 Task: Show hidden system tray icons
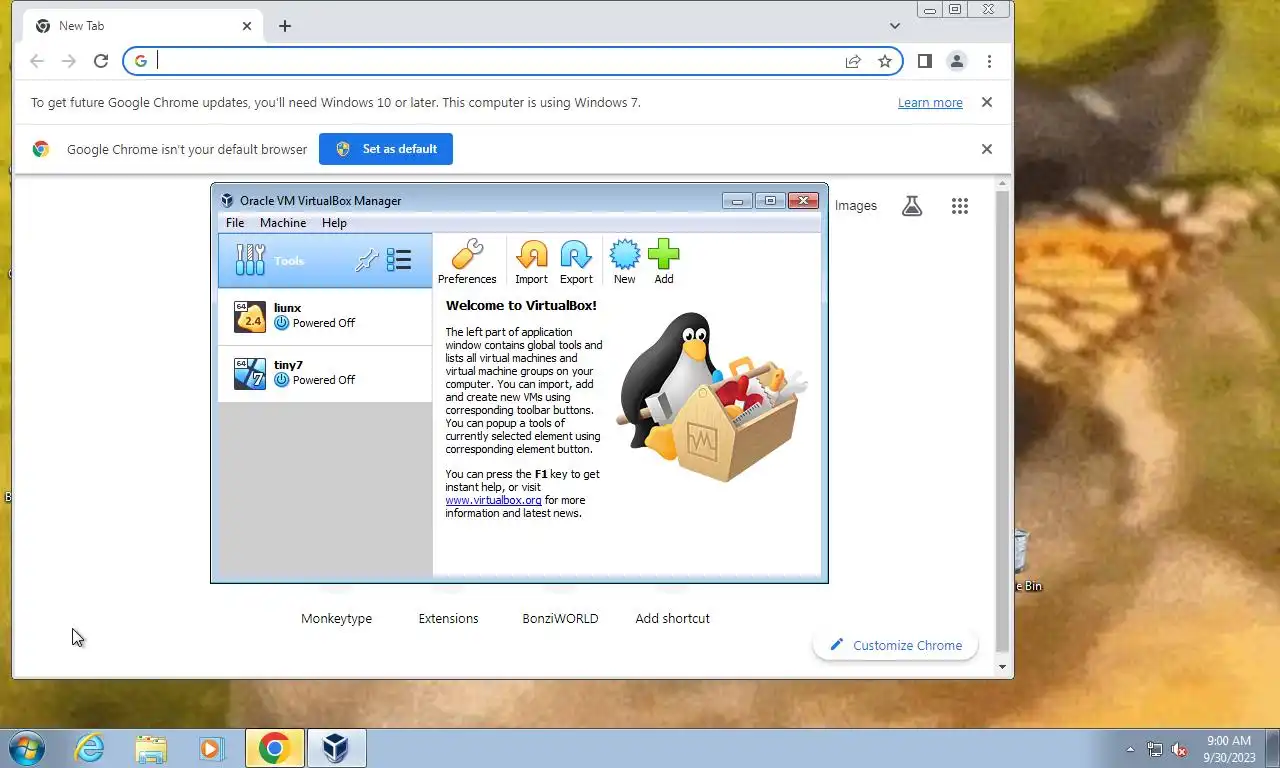click(1130, 749)
